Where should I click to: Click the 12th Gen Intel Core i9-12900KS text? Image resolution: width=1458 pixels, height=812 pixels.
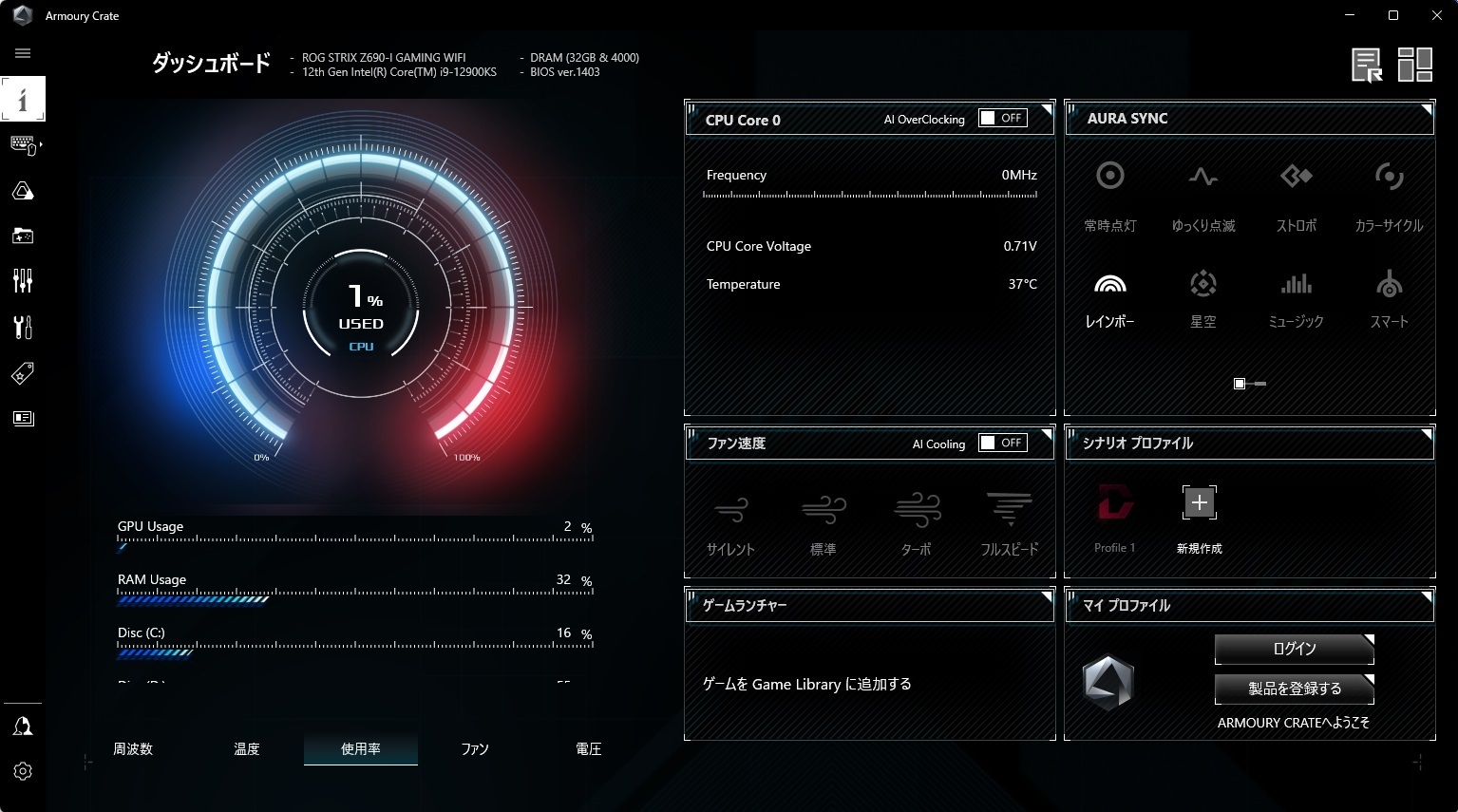click(x=399, y=72)
